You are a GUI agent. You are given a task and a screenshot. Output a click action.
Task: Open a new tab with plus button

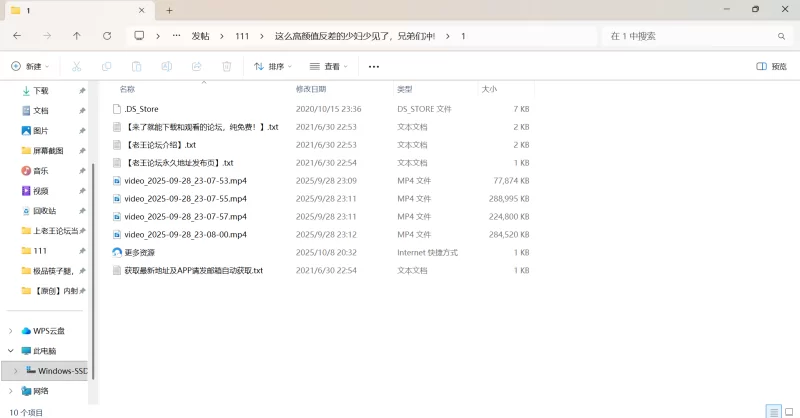170,10
